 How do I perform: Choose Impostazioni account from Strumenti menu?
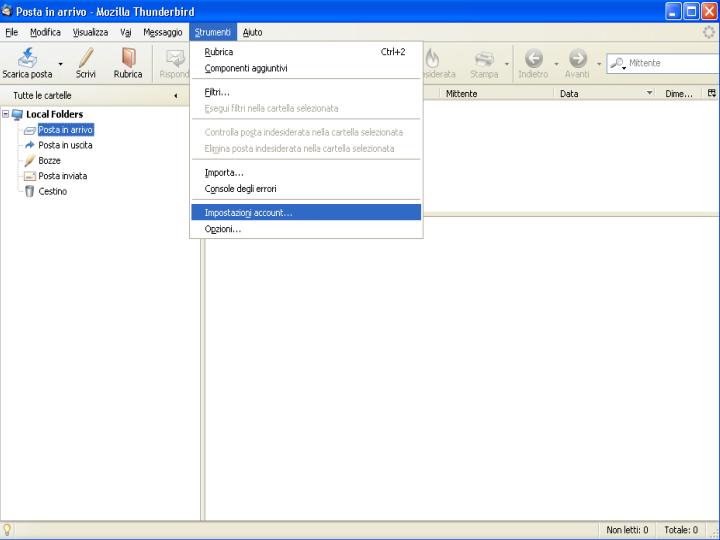coord(248,213)
